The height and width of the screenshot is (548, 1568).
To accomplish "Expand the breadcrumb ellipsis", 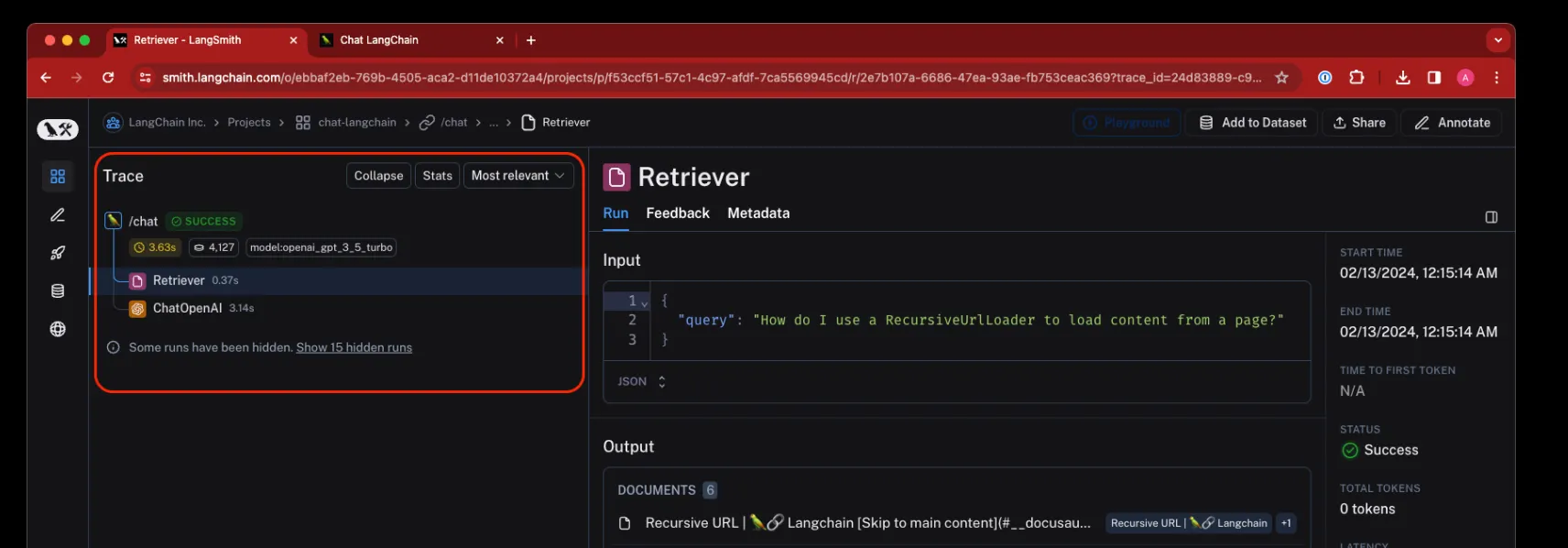I will pyautogui.click(x=494, y=123).
